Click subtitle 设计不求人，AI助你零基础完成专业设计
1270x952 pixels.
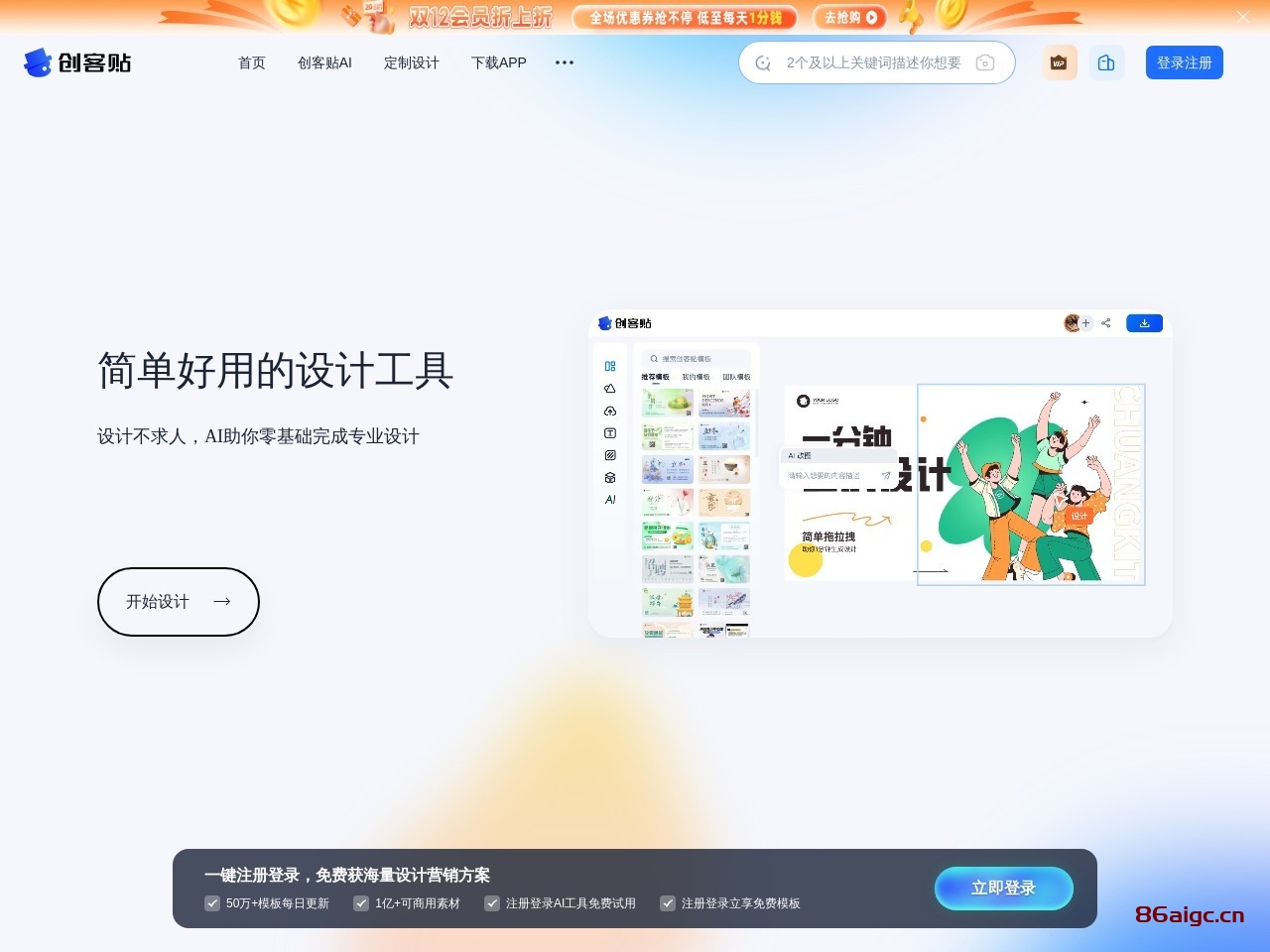258,436
